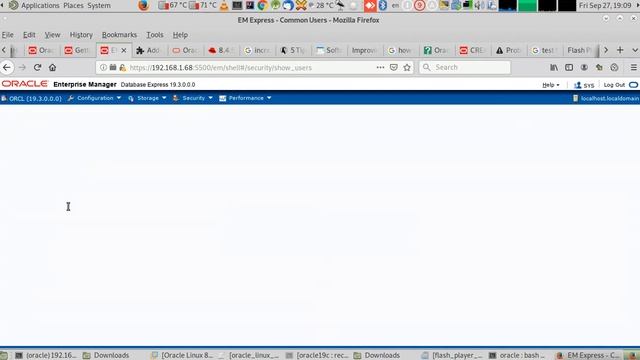640x360 pixels.
Task: Click the Oracle logo
Action: 24,84
